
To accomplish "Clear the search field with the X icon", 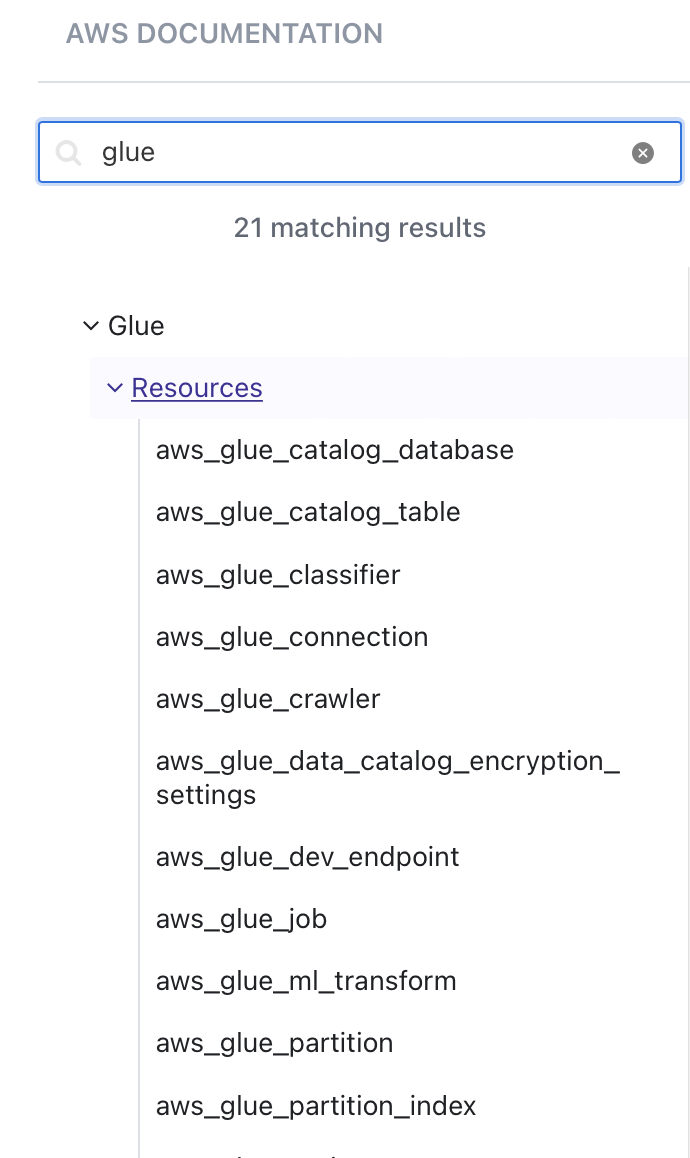I will 643,153.
